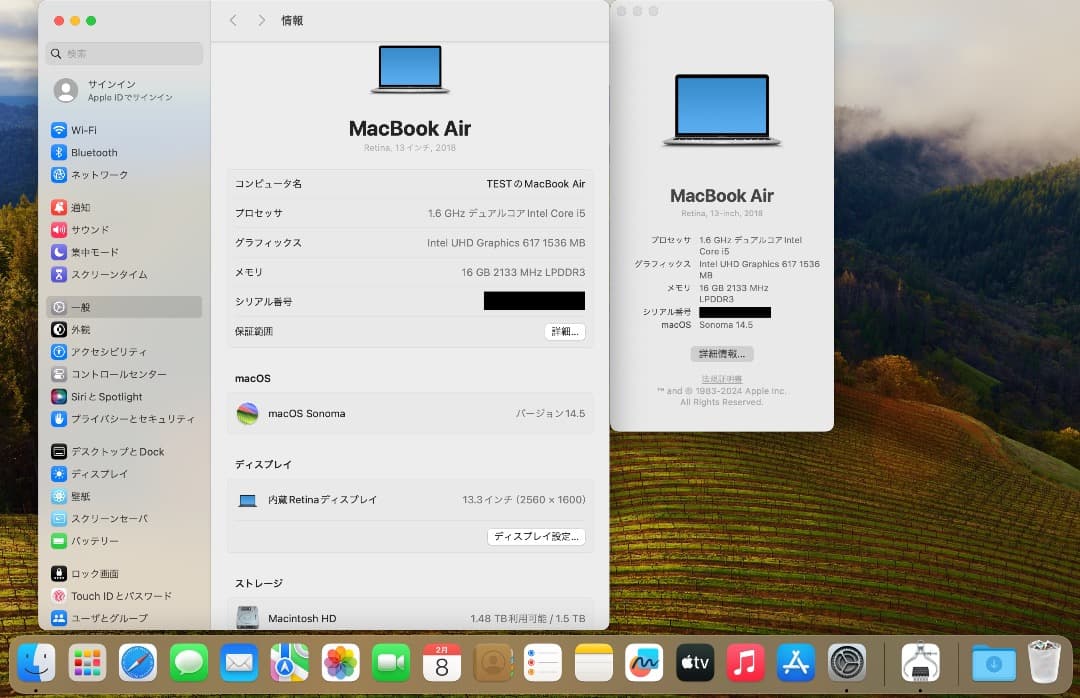
Task: Open the 法規証明書 legal link
Action: pyautogui.click(x=721, y=378)
